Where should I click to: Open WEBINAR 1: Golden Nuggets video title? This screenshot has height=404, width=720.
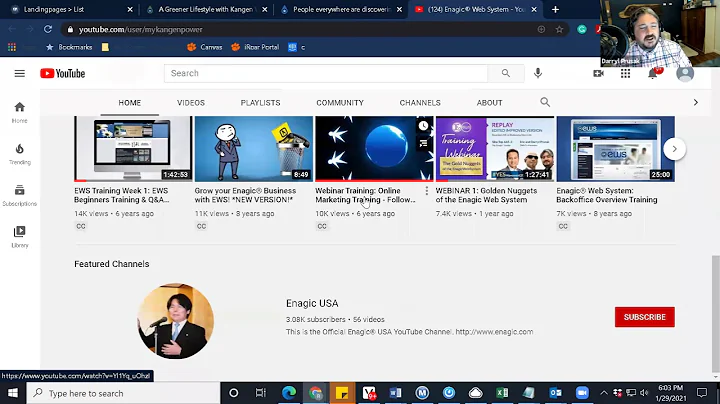486,195
